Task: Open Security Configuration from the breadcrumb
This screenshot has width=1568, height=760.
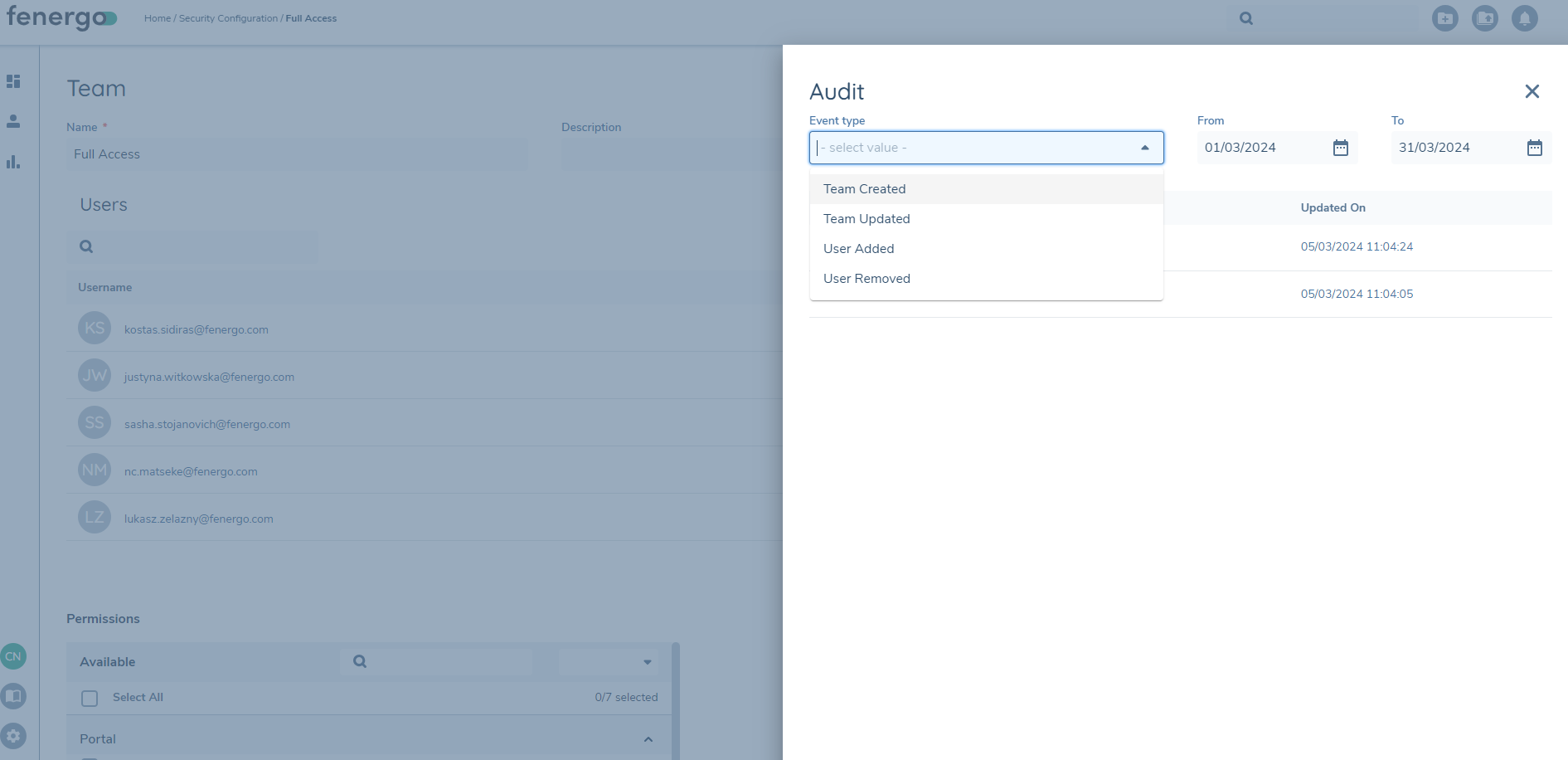Action: coord(227,17)
